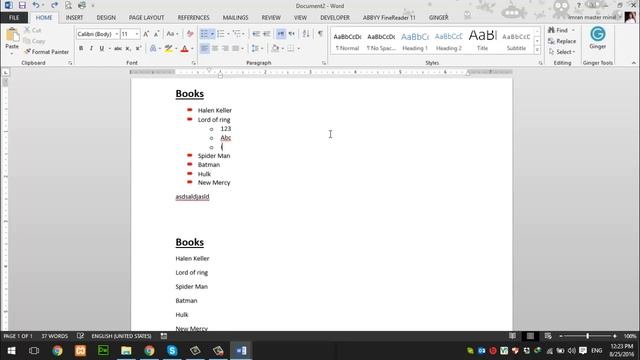640x360 pixels.
Task: Switch to Read Mode view in status bar
Action: [x=512, y=336]
